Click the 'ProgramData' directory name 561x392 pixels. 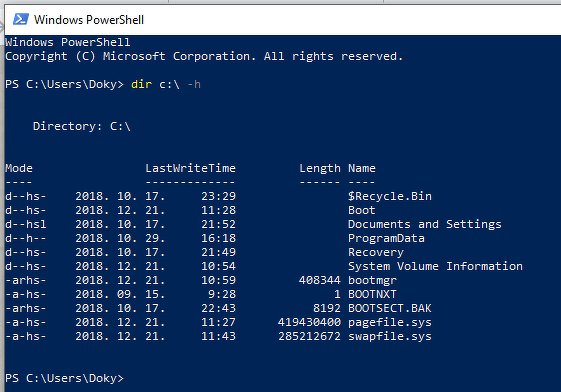pyautogui.click(x=386, y=238)
